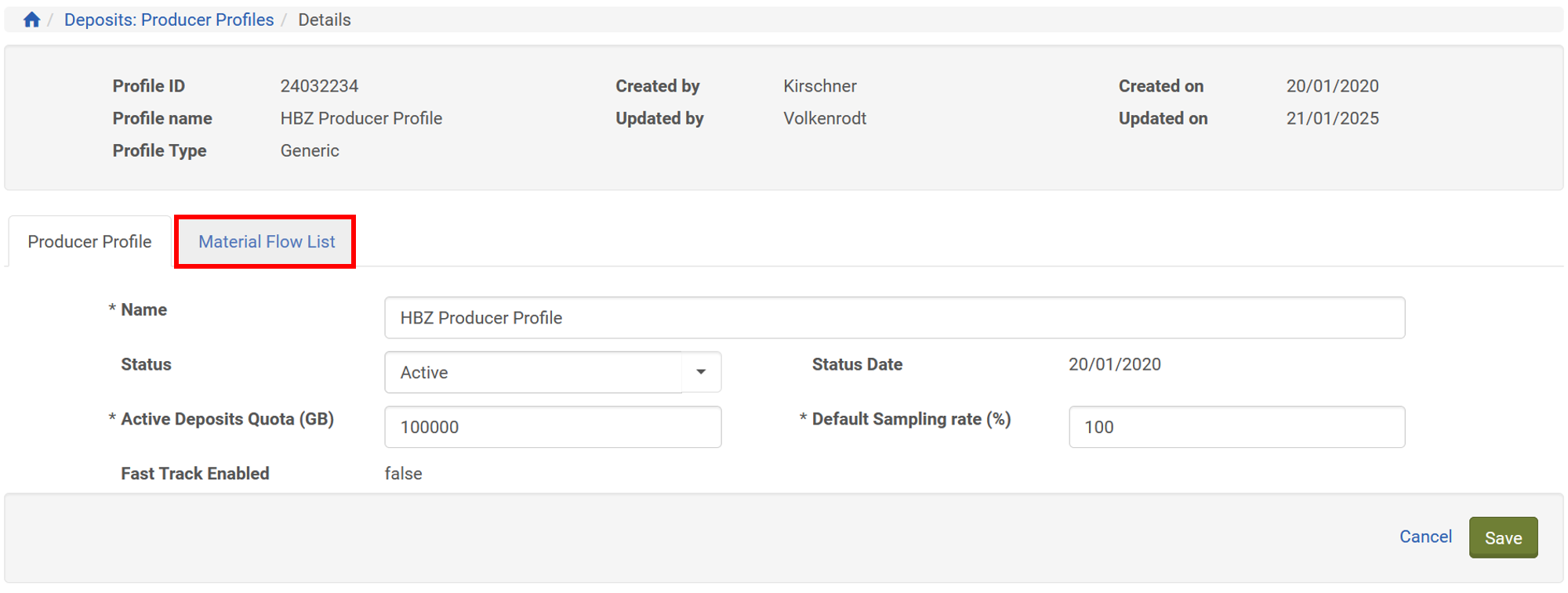Click the Created by name Kirschner

tap(819, 86)
